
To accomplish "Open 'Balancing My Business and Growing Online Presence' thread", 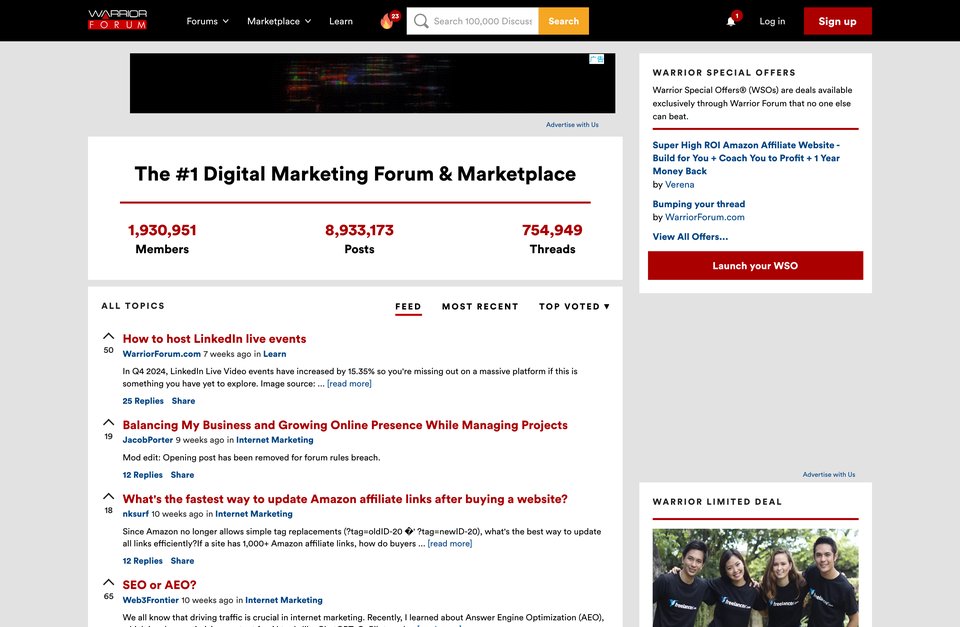I will pyautogui.click(x=345, y=425).
